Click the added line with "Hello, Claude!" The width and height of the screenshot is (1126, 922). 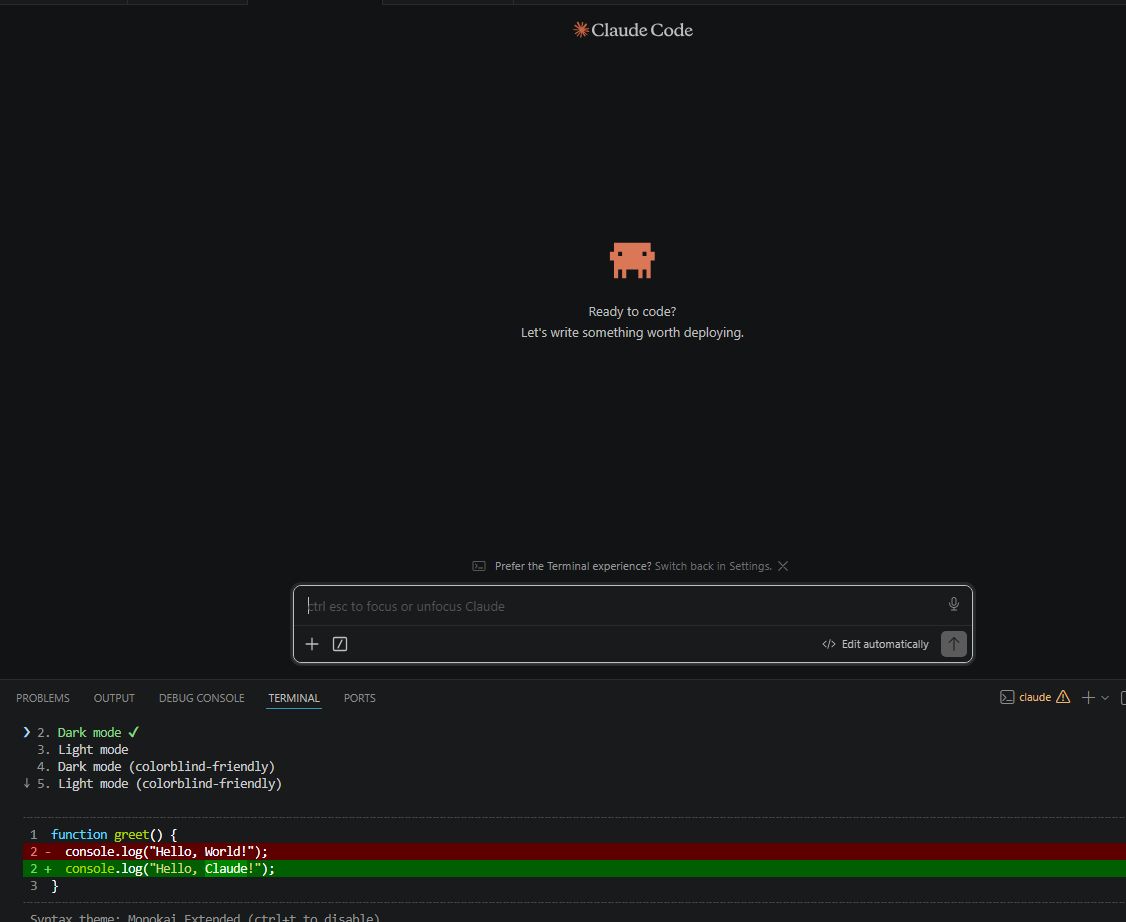(574, 869)
